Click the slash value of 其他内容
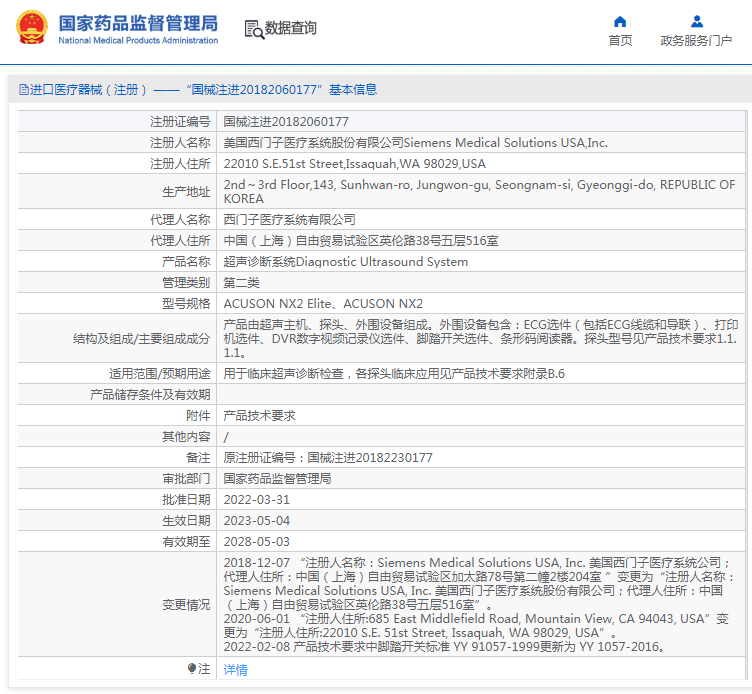Image resolution: width=752 pixels, height=694 pixels. point(226,437)
